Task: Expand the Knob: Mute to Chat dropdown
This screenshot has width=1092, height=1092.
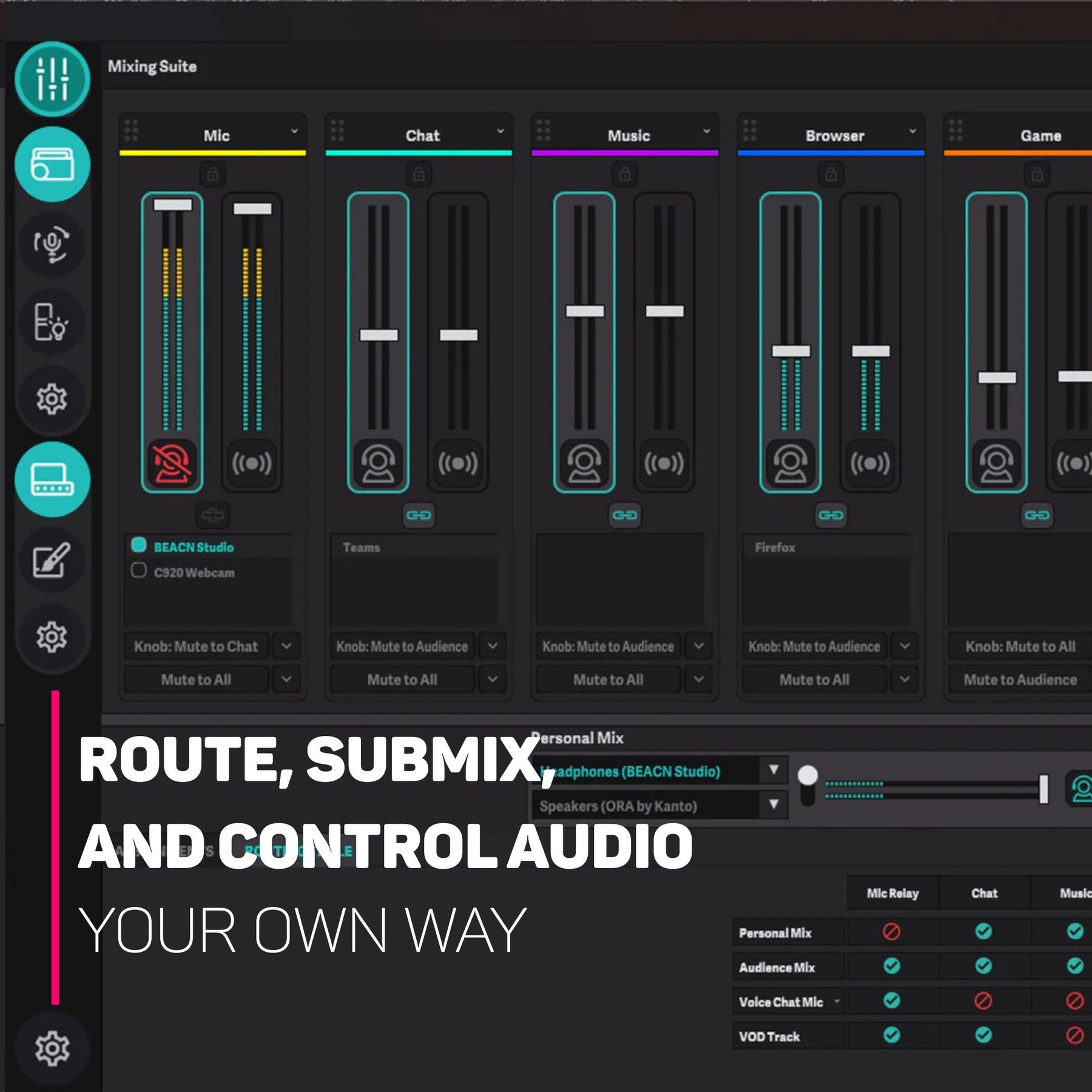Action: click(x=286, y=647)
